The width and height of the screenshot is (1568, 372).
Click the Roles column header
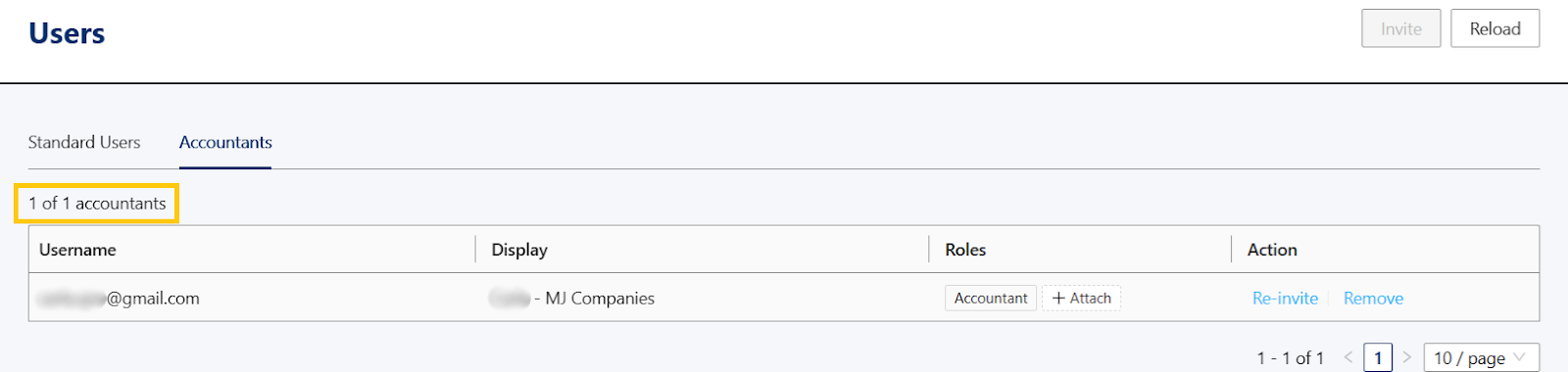point(965,250)
